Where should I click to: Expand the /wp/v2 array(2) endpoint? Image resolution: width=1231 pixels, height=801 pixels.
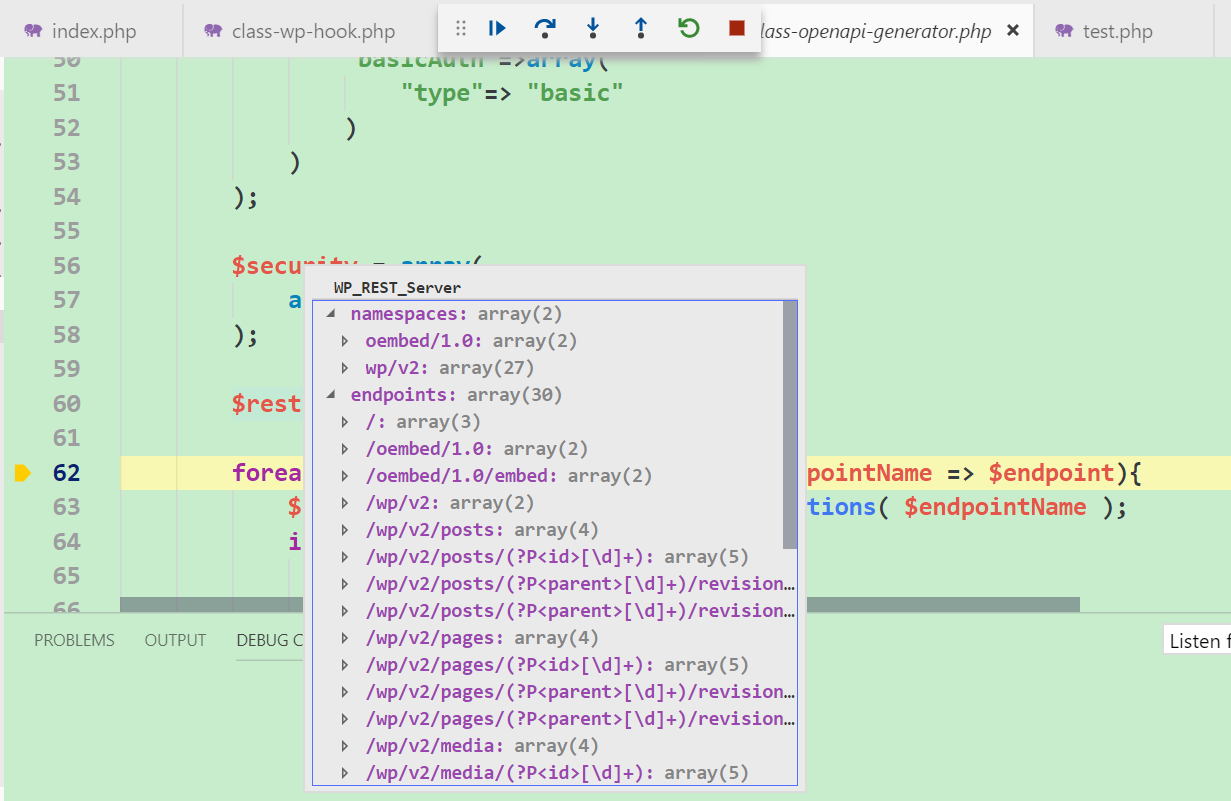(x=346, y=503)
